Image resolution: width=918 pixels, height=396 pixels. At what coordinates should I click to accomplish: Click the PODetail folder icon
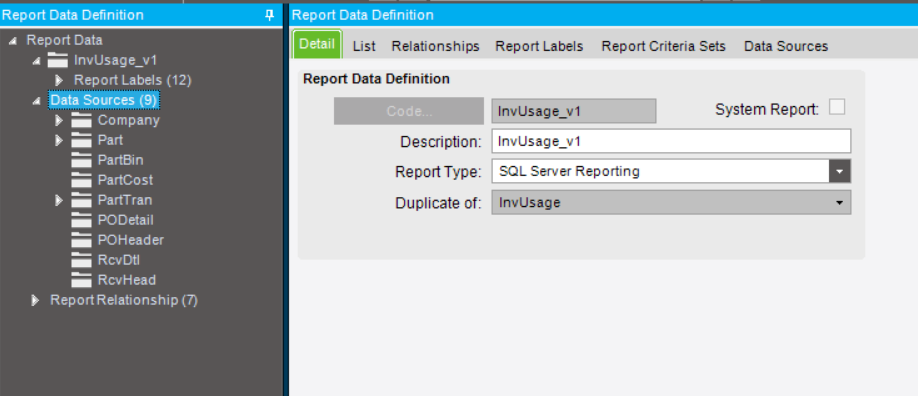pos(81,220)
